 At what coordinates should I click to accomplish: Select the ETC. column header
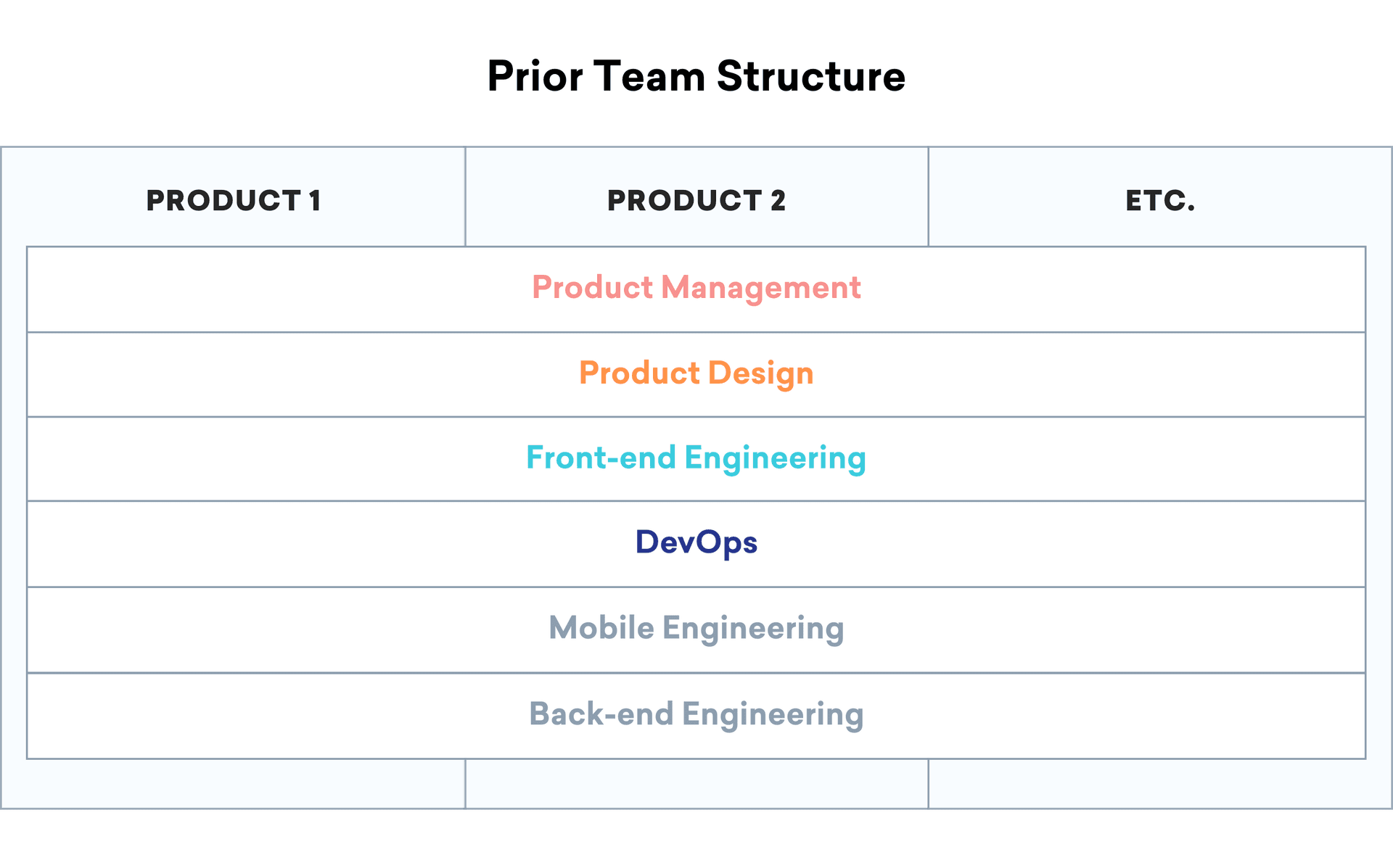[1159, 200]
